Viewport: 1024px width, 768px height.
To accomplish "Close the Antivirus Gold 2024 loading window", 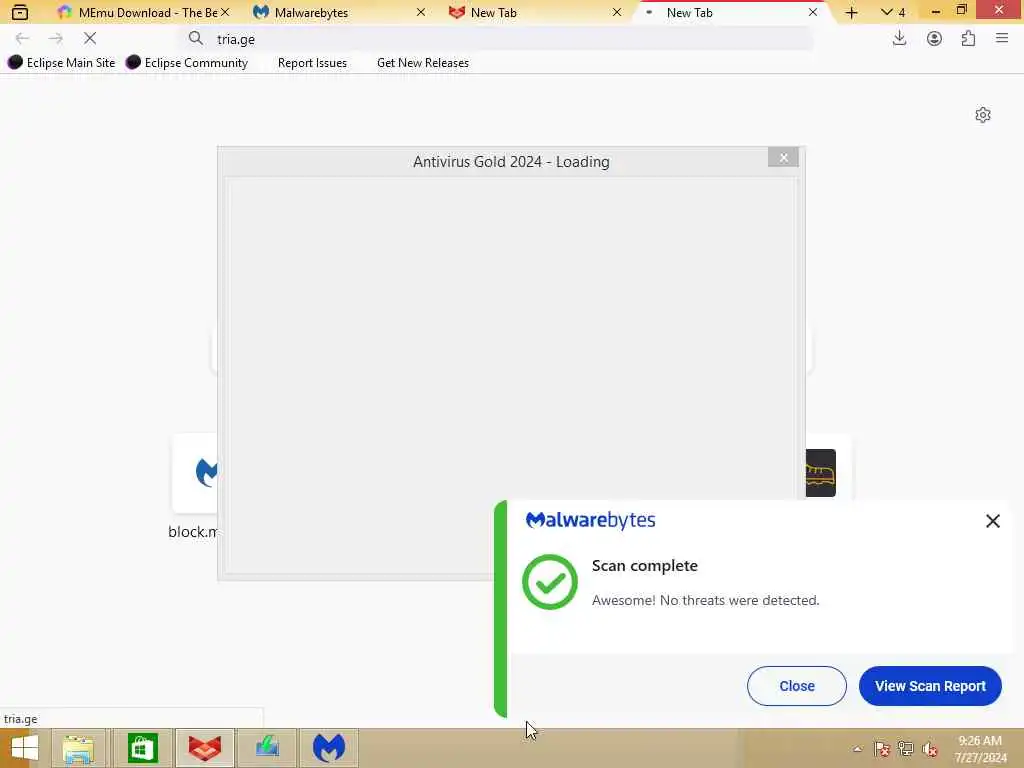I will (783, 157).
